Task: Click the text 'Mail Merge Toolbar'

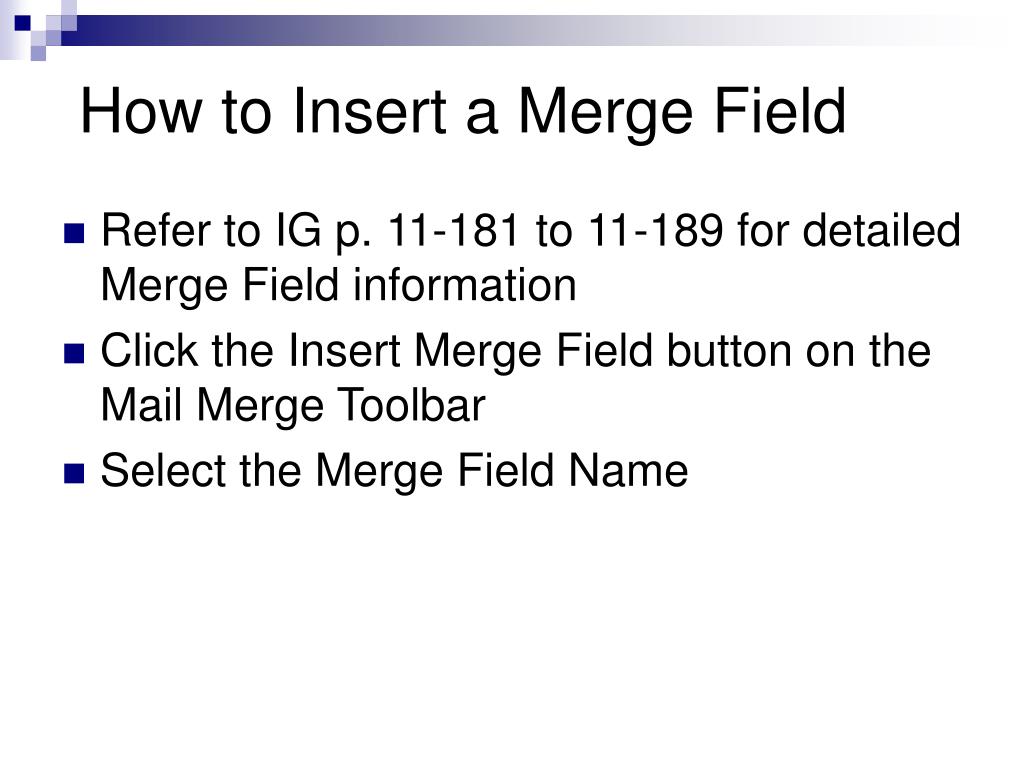Action: pos(293,406)
